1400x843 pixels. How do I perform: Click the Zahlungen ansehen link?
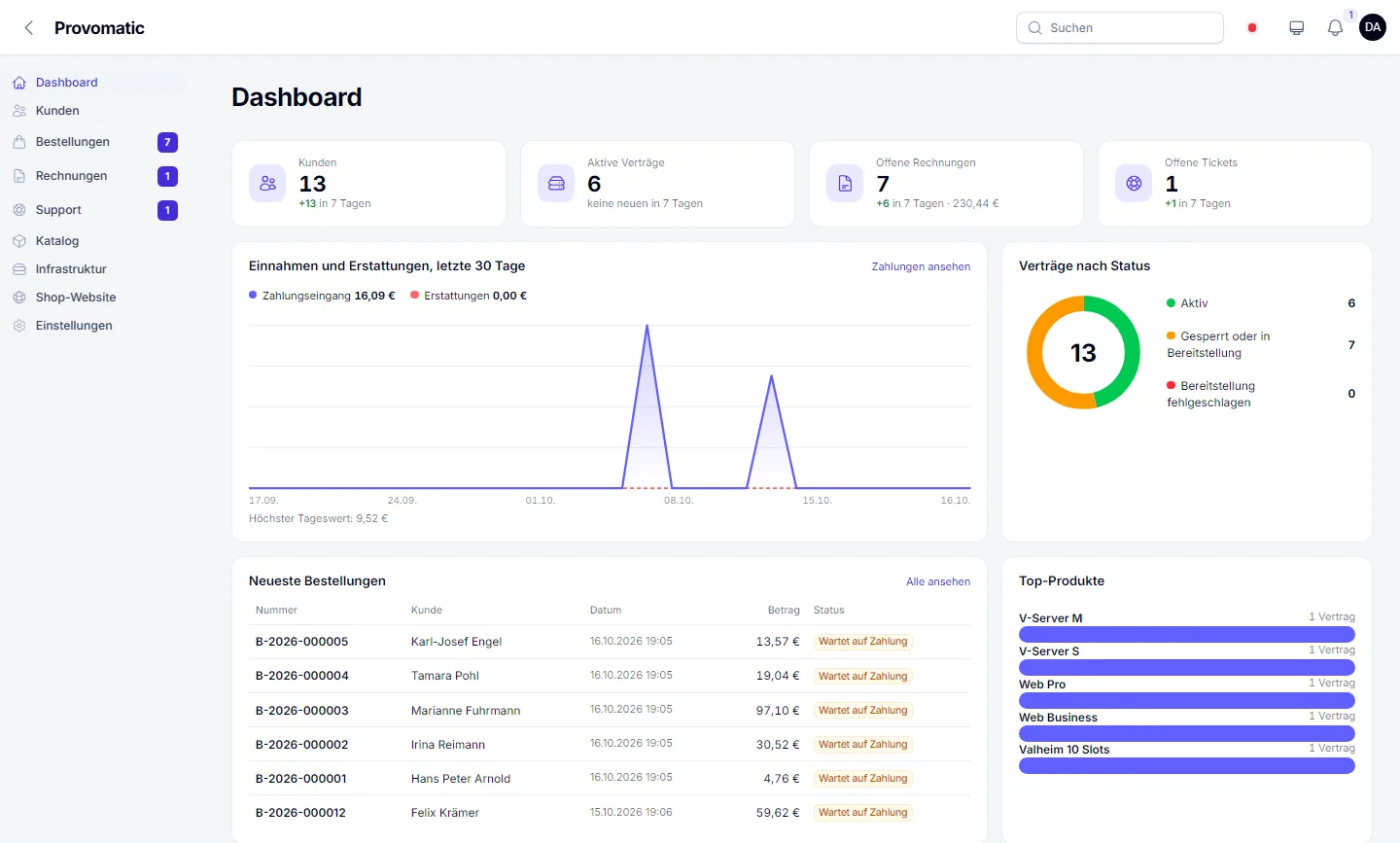click(x=921, y=266)
